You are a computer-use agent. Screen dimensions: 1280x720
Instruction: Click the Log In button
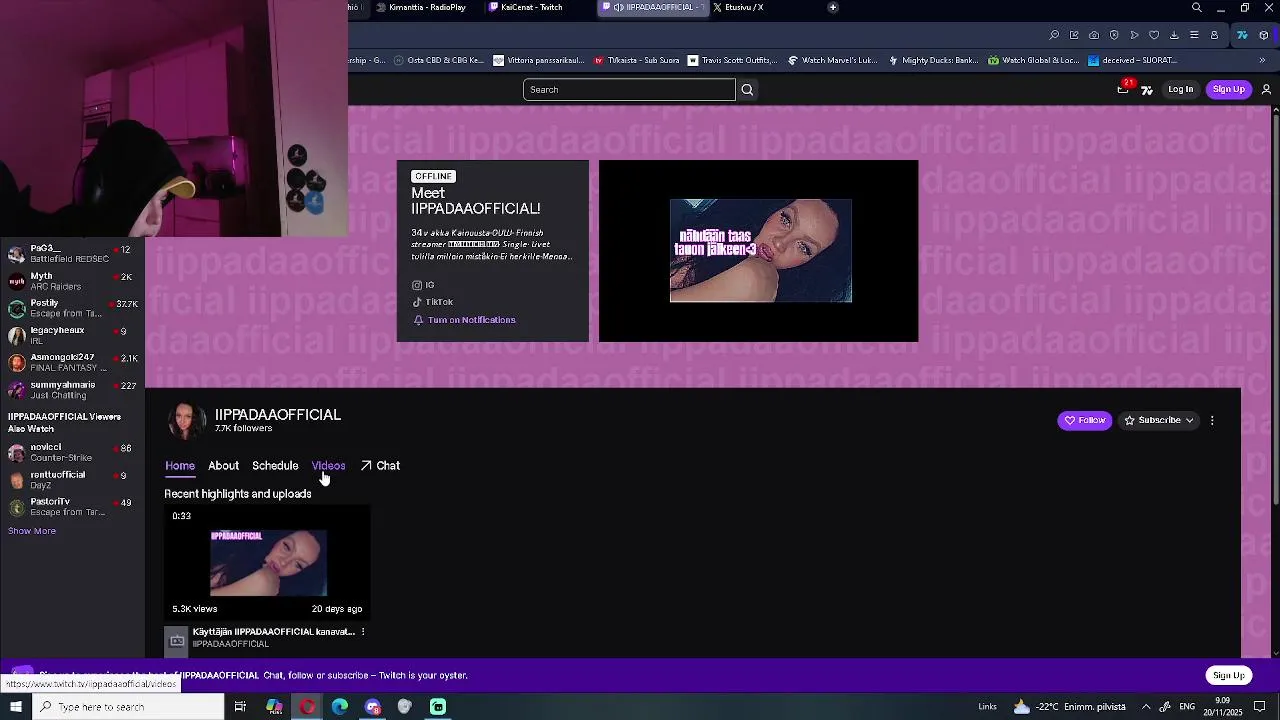(1181, 90)
